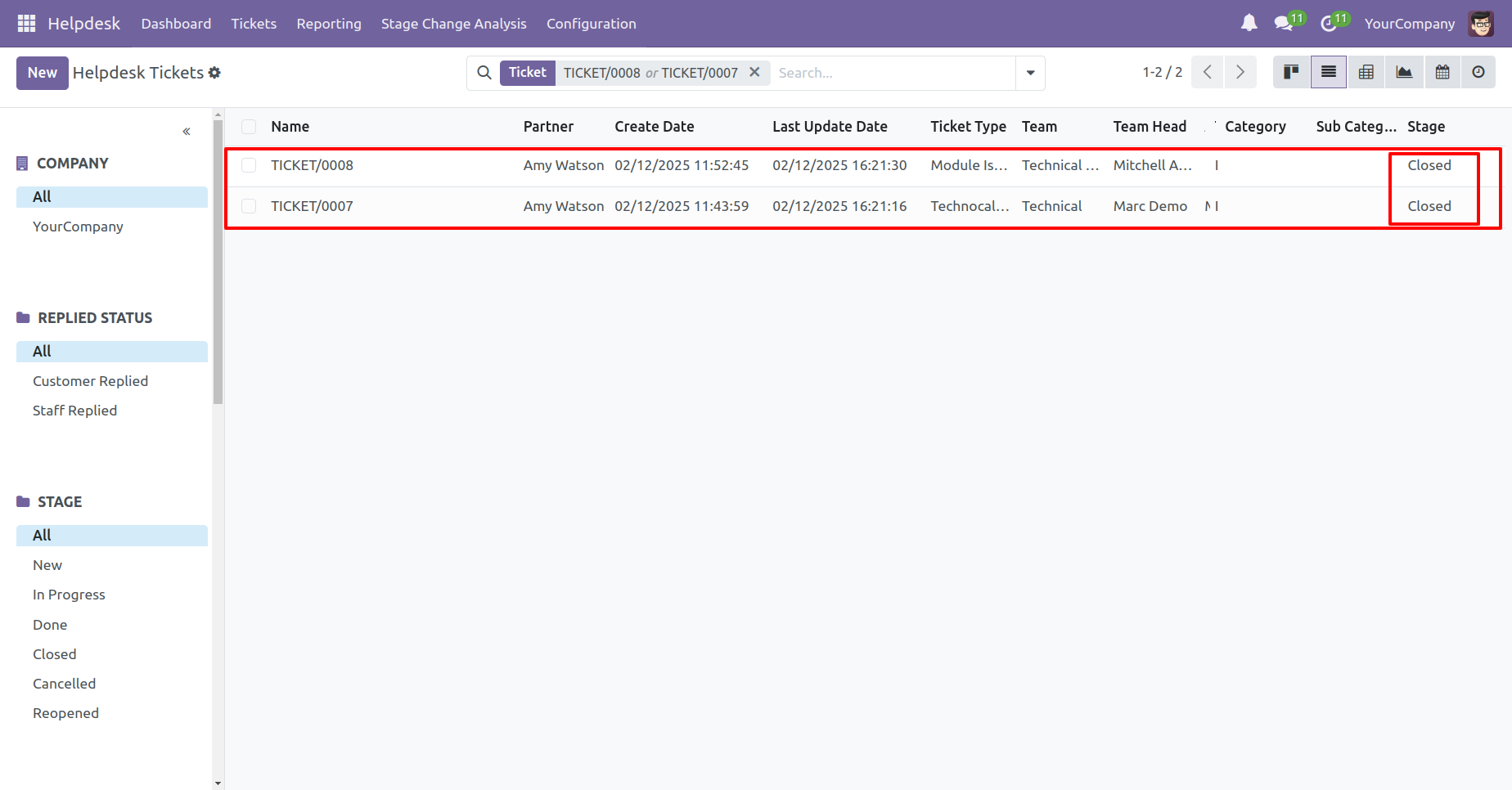Switch to Graph view

pyautogui.click(x=1404, y=73)
